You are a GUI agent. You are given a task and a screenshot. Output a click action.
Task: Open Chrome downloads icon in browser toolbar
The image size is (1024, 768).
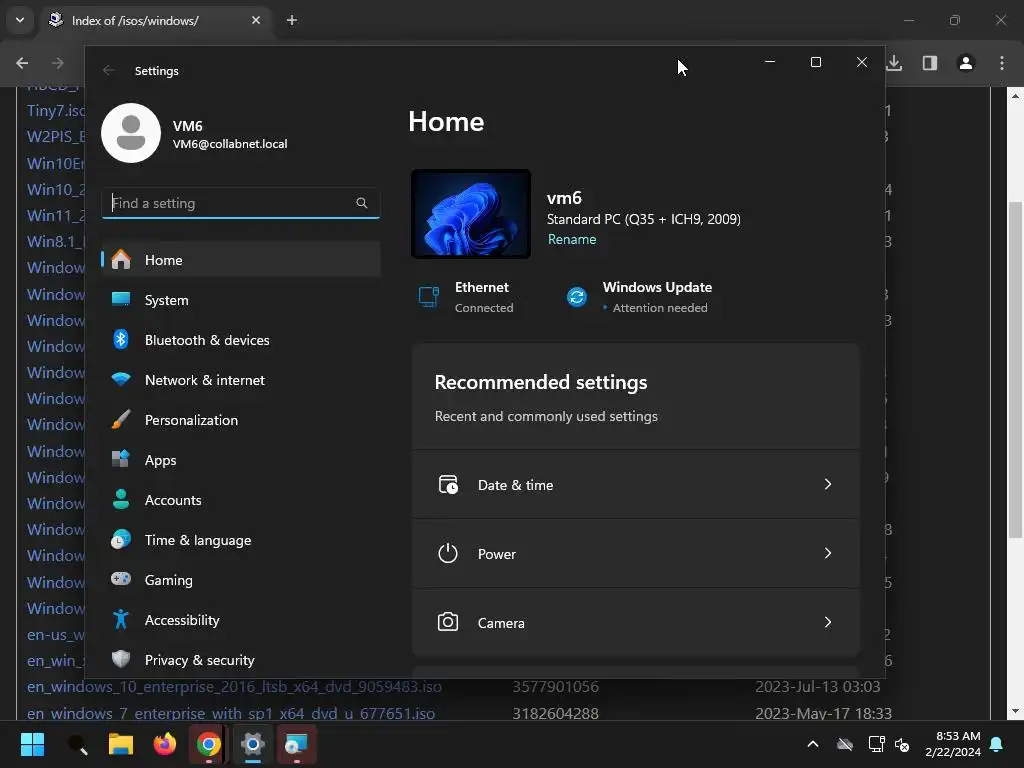coord(895,63)
